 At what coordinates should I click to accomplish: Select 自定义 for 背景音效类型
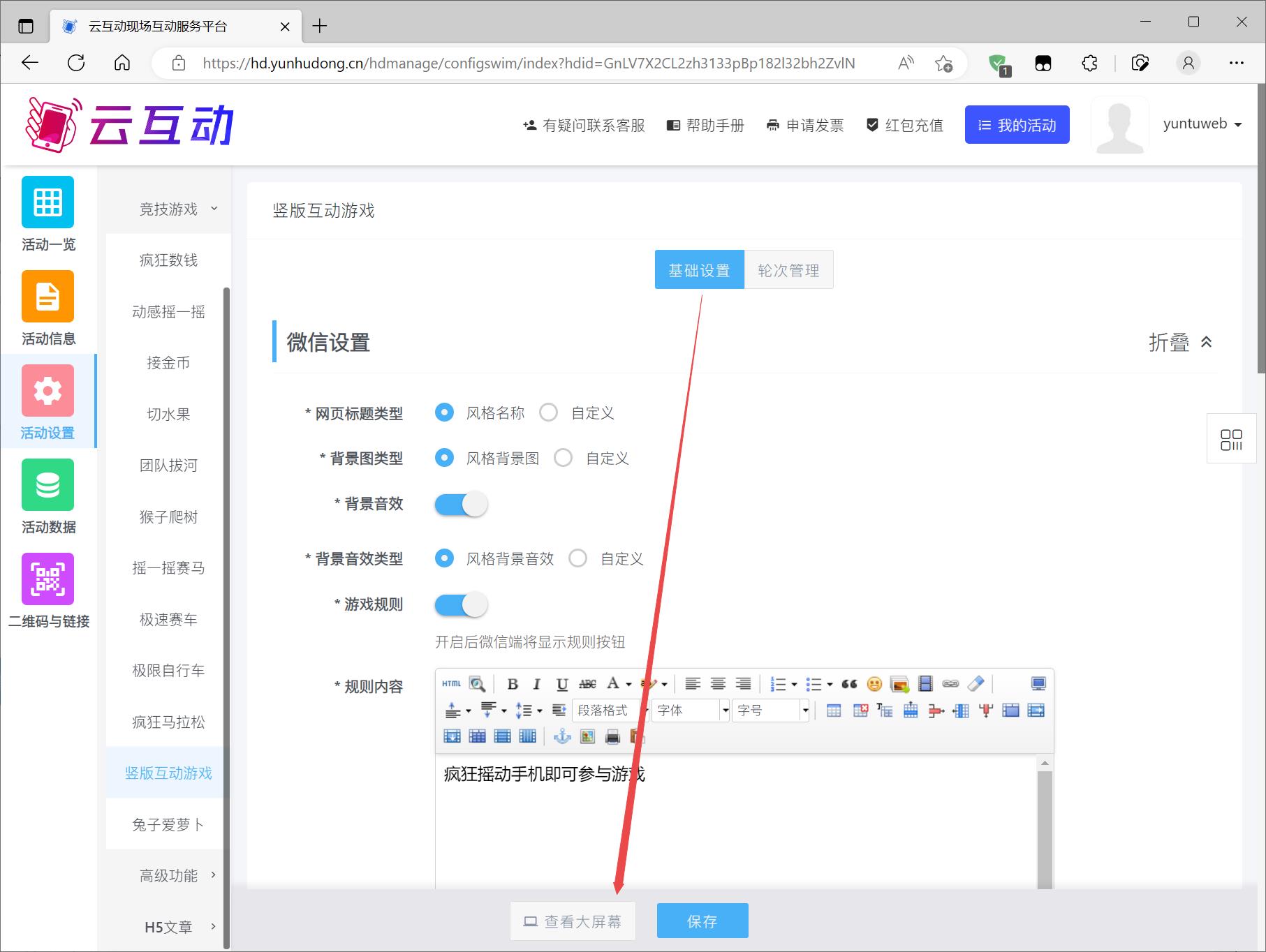point(578,558)
